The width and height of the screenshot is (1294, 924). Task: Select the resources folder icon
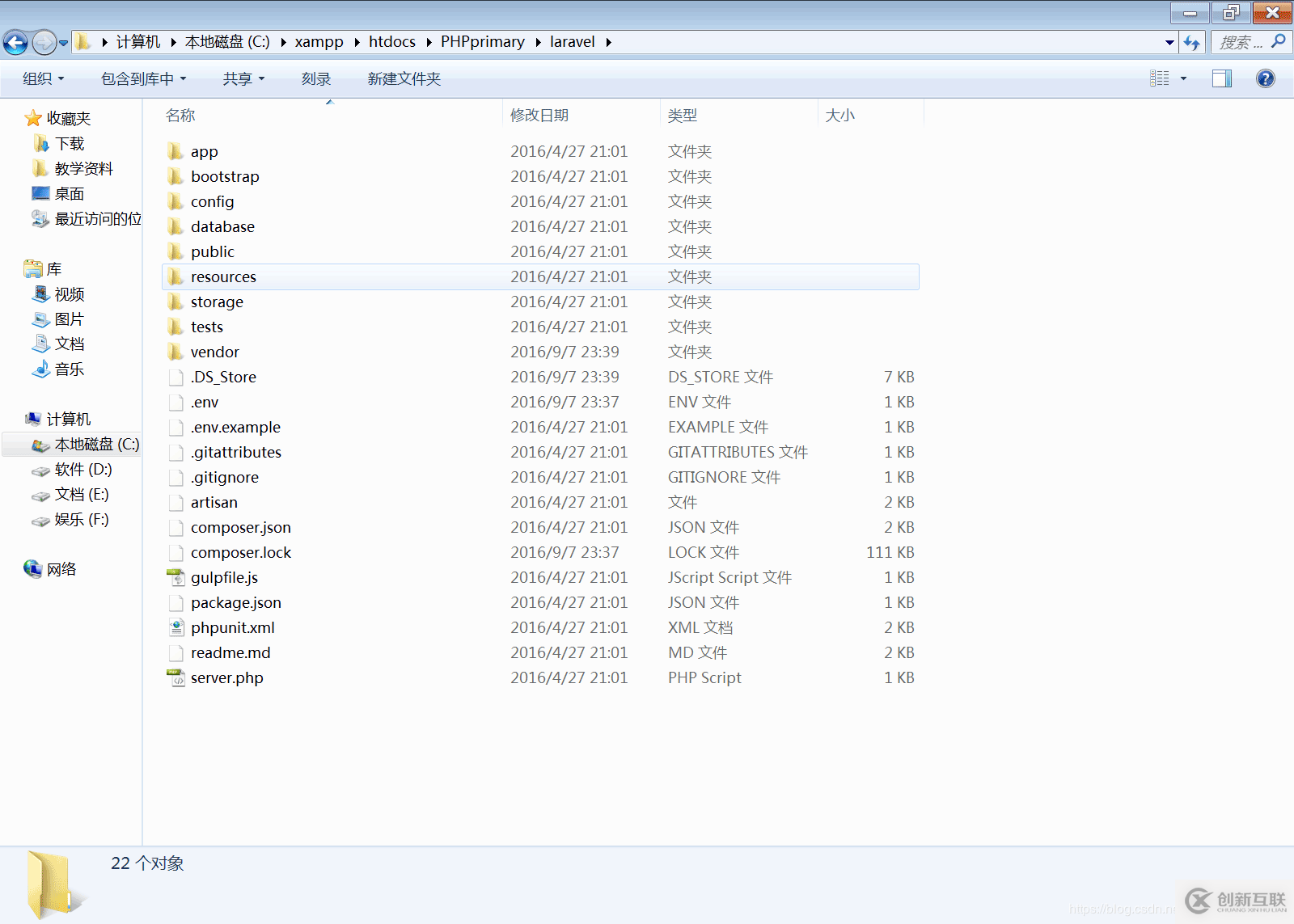pos(175,276)
